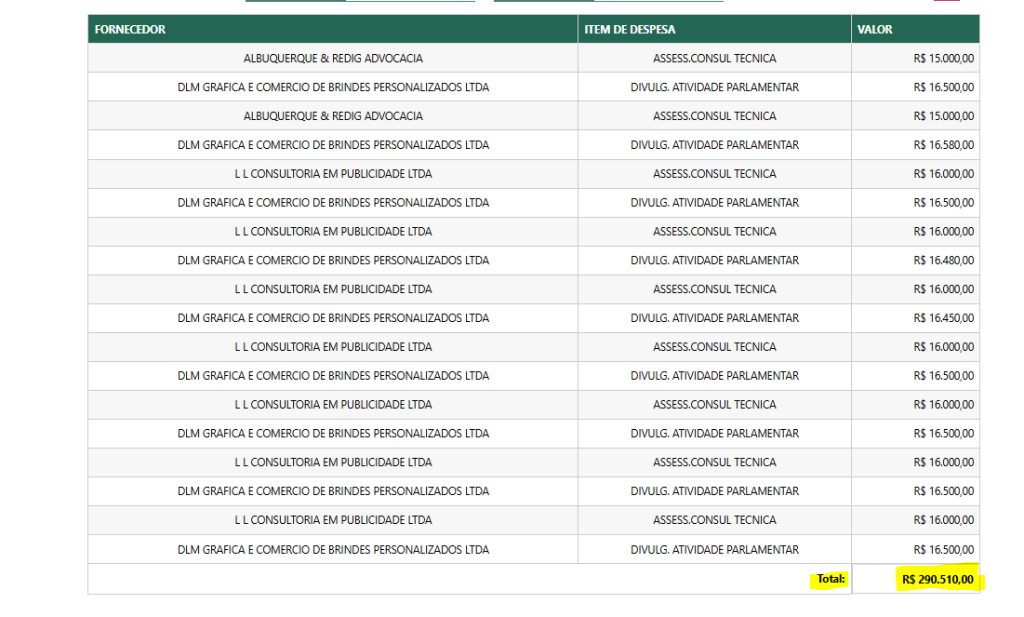Viewport: 1024px width, 617px height.
Task: Select the R$ 16.450,00 value cell
Action: coord(943,318)
